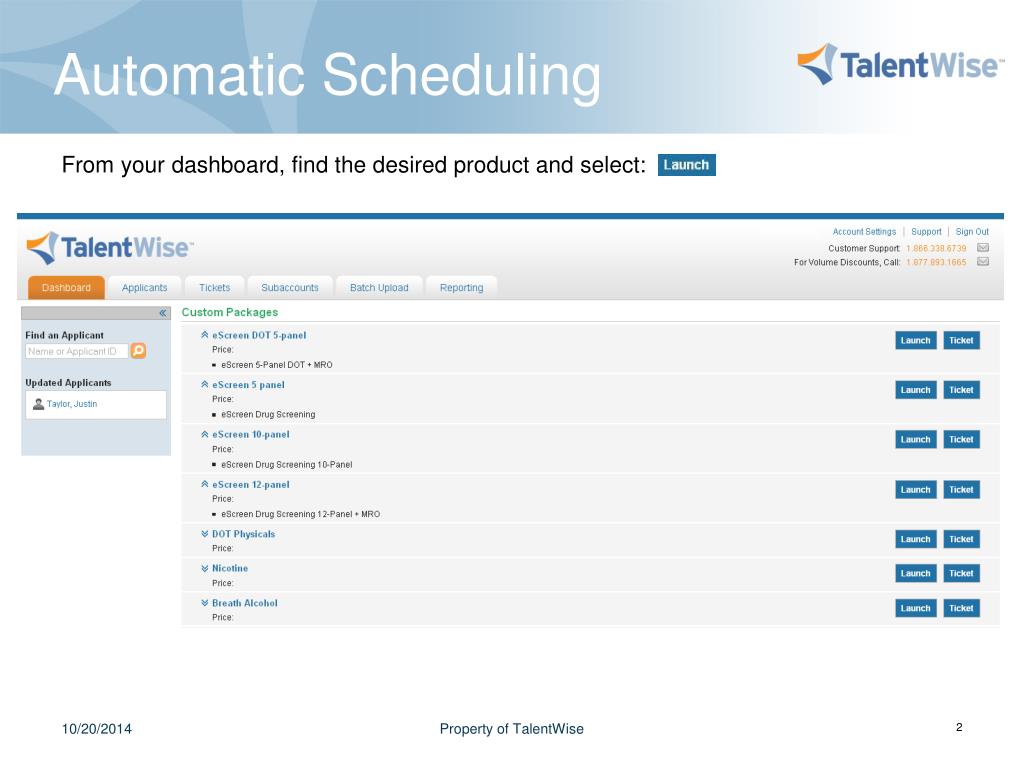Launch the Nicotine package
1024x768 pixels.
916,573
